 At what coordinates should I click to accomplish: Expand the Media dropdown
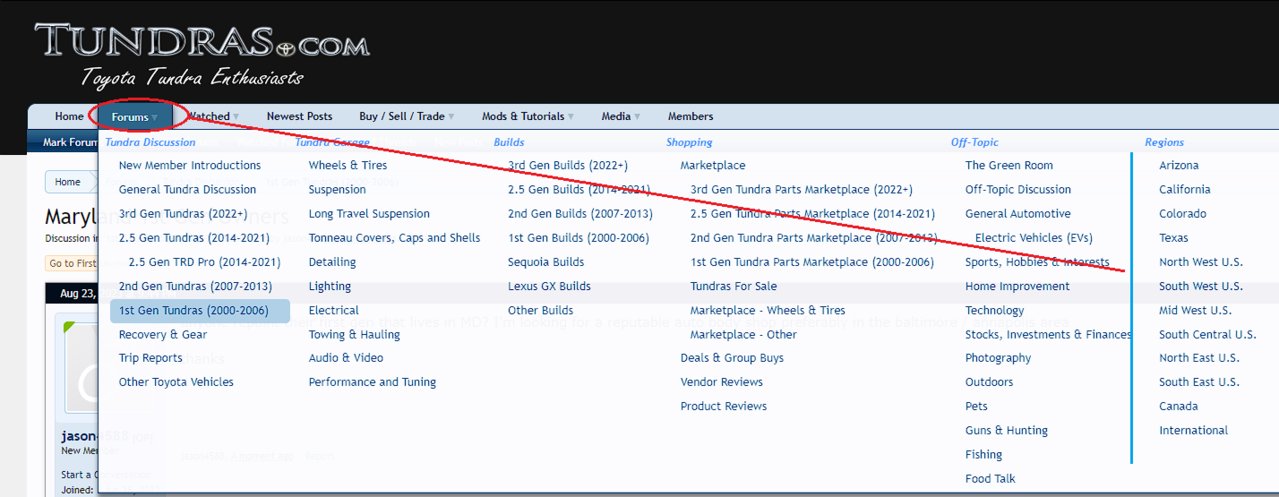coord(621,117)
